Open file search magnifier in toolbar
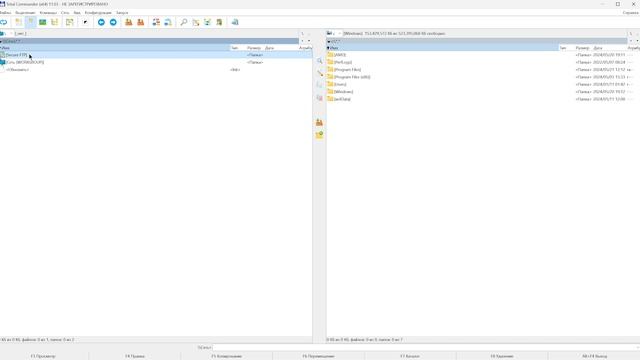This screenshot has height=360, width=640. (x=184, y=22)
